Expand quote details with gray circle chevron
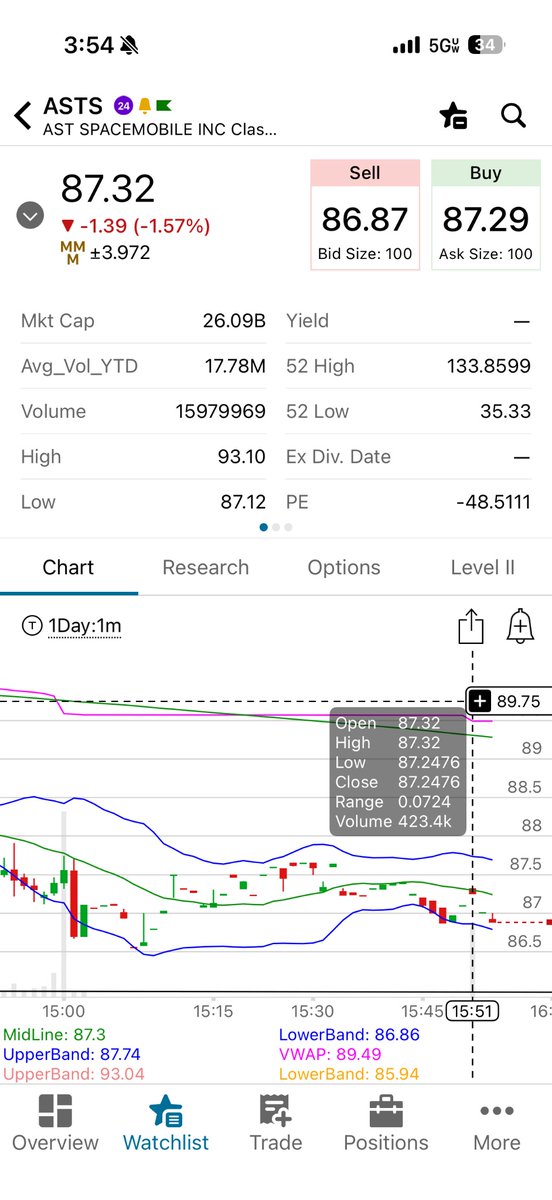The height and width of the screenshot is (1200, 552). pos(31,215)
